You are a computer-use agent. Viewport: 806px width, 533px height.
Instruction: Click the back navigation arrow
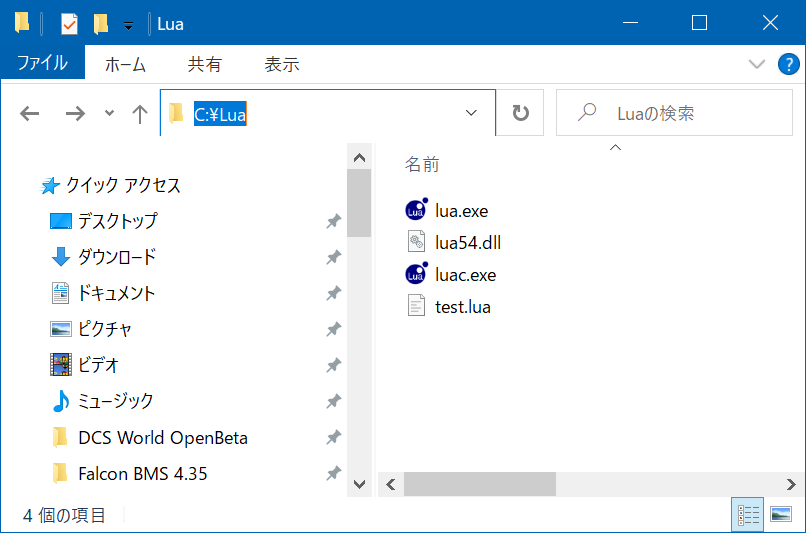click(29, 114)
